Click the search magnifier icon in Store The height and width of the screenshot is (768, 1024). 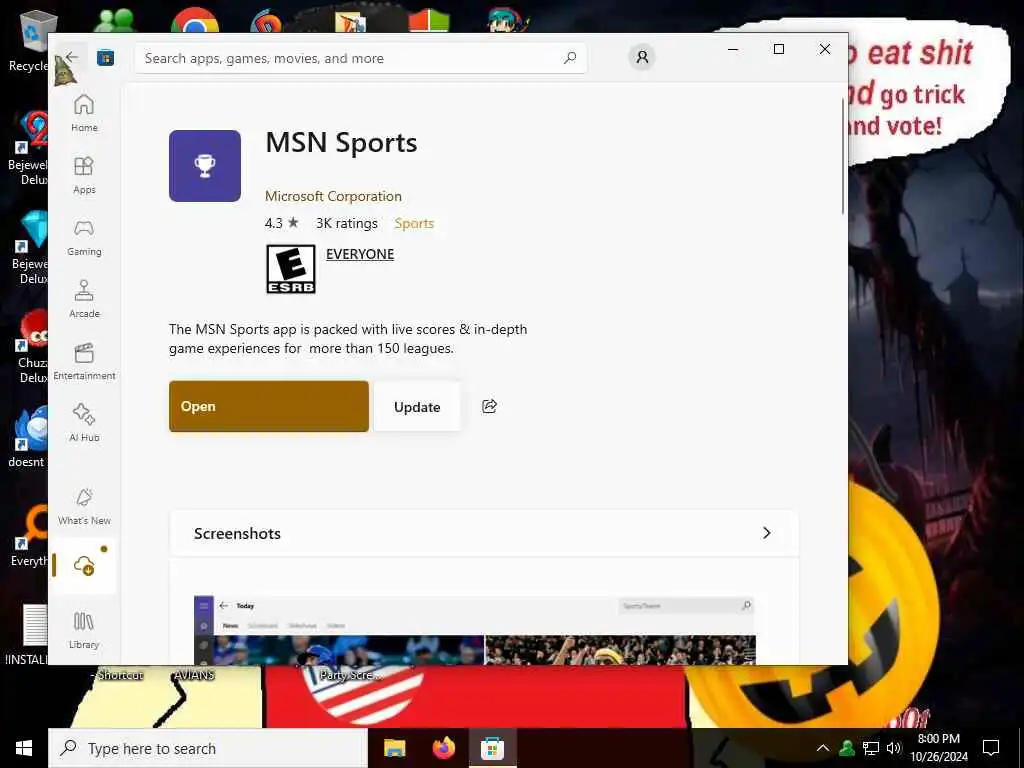(569, 58)
